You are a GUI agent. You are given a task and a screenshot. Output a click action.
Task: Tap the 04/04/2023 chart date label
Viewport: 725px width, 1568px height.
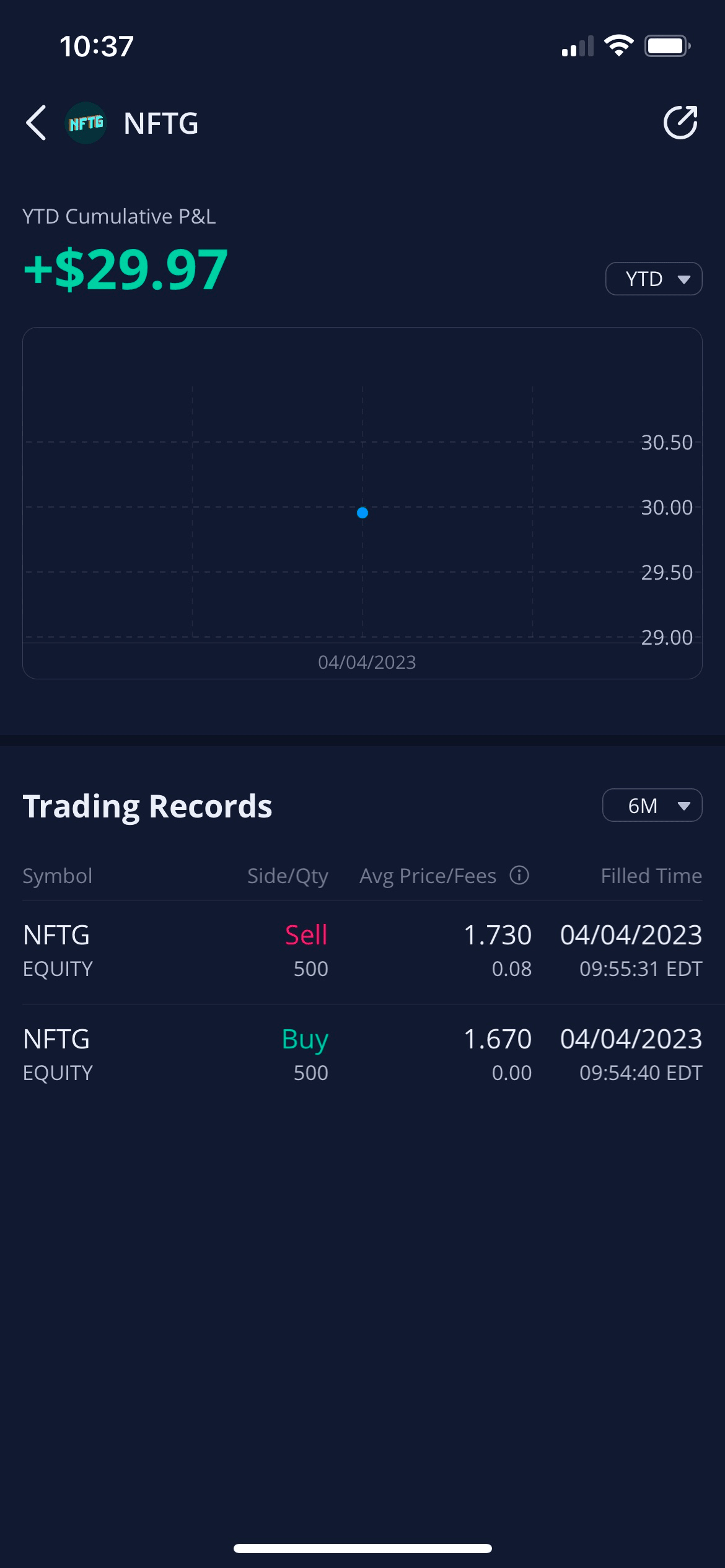pyautogui.click(x=367, y=662)
